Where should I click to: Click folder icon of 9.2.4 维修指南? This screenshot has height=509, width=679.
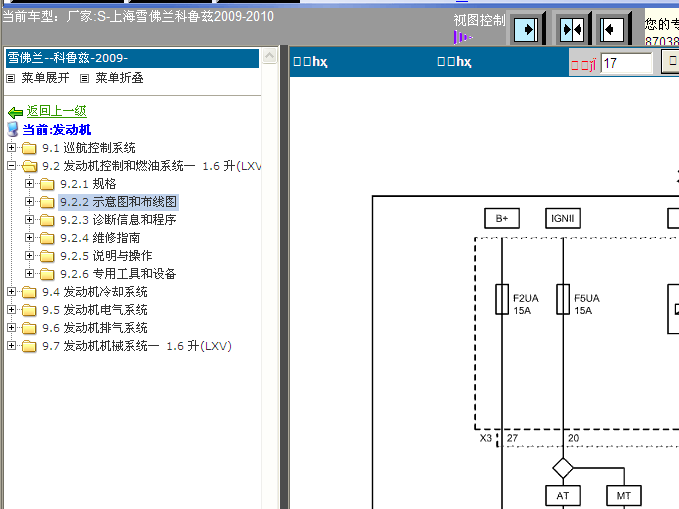(x=47, y=238)
